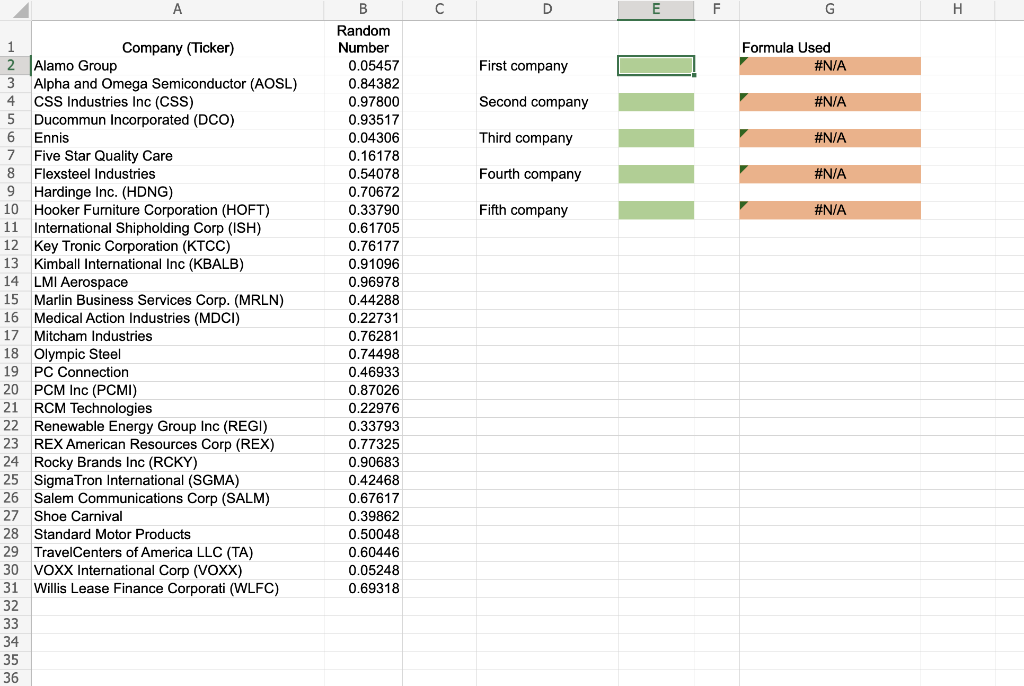Select the 'RCM Technologies' cell
The height and width of the screenshot is (686, 1024).
[x=178, y=408]
